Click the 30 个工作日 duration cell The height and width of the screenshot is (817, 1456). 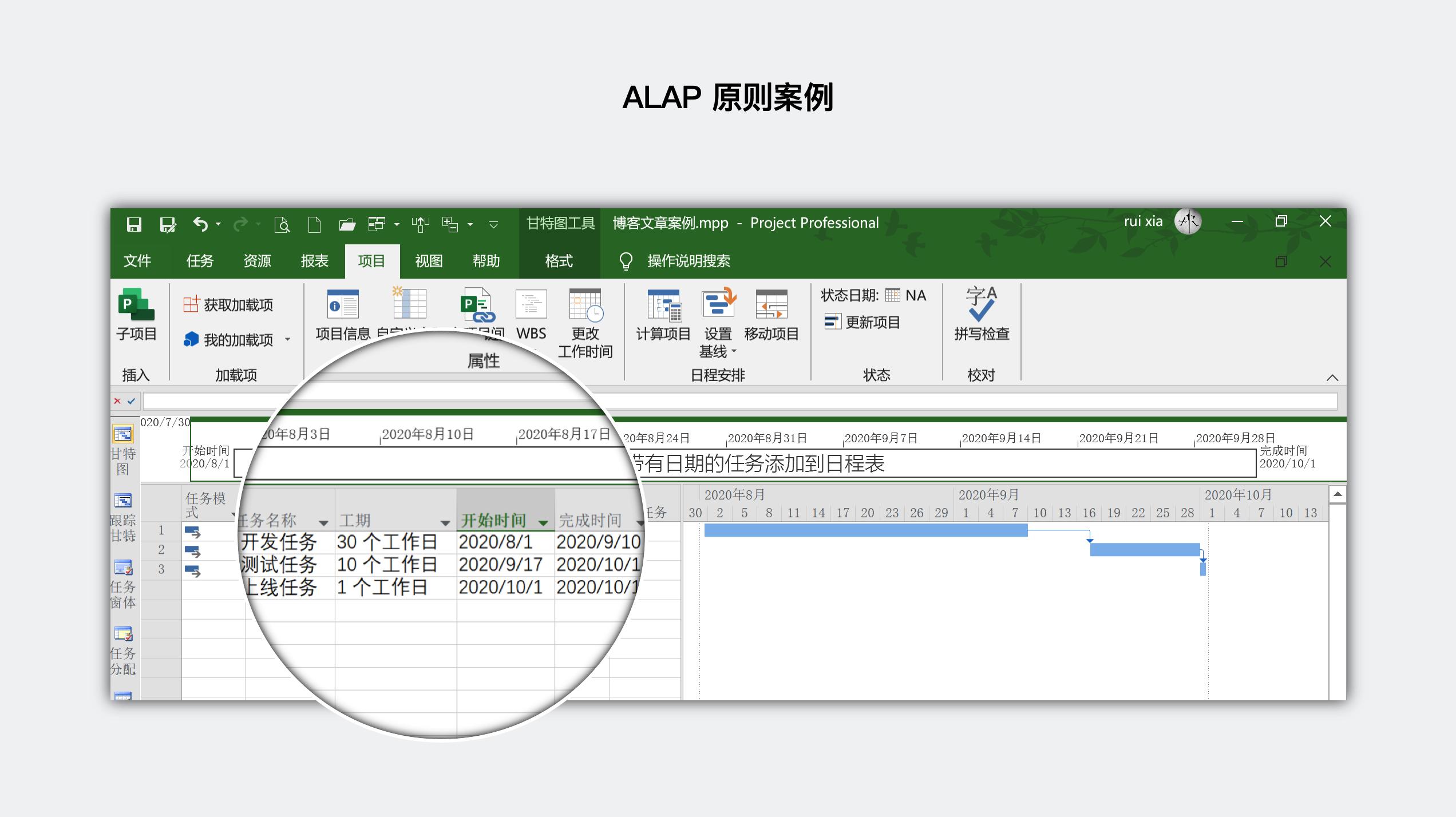[x=395, y=542]
